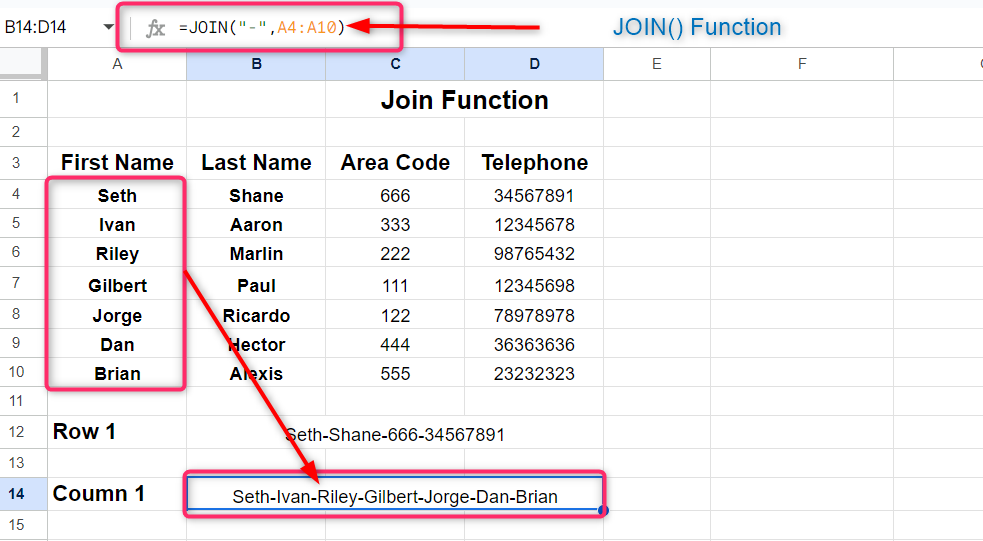Select the cell with Gilbert

(x=117, y=286)
